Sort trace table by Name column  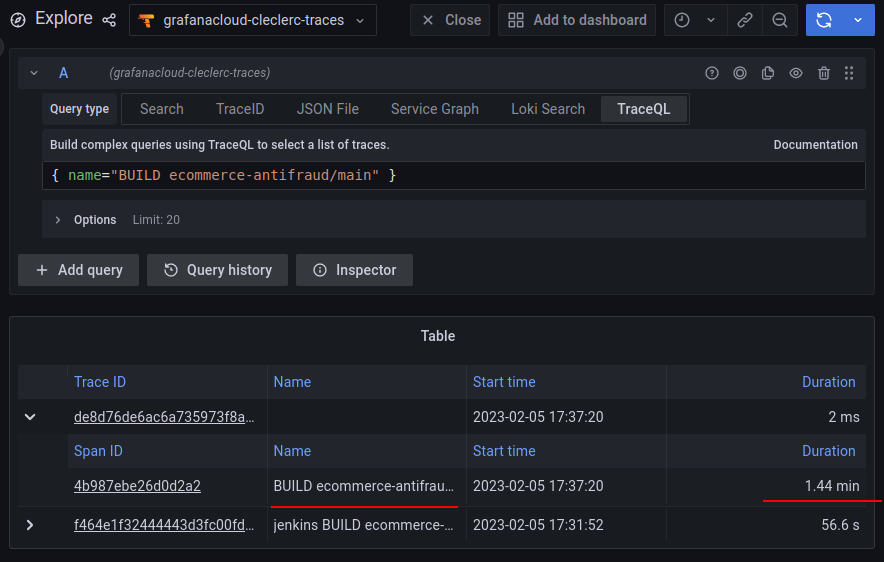pyautogui.click(x=292, y=382)
